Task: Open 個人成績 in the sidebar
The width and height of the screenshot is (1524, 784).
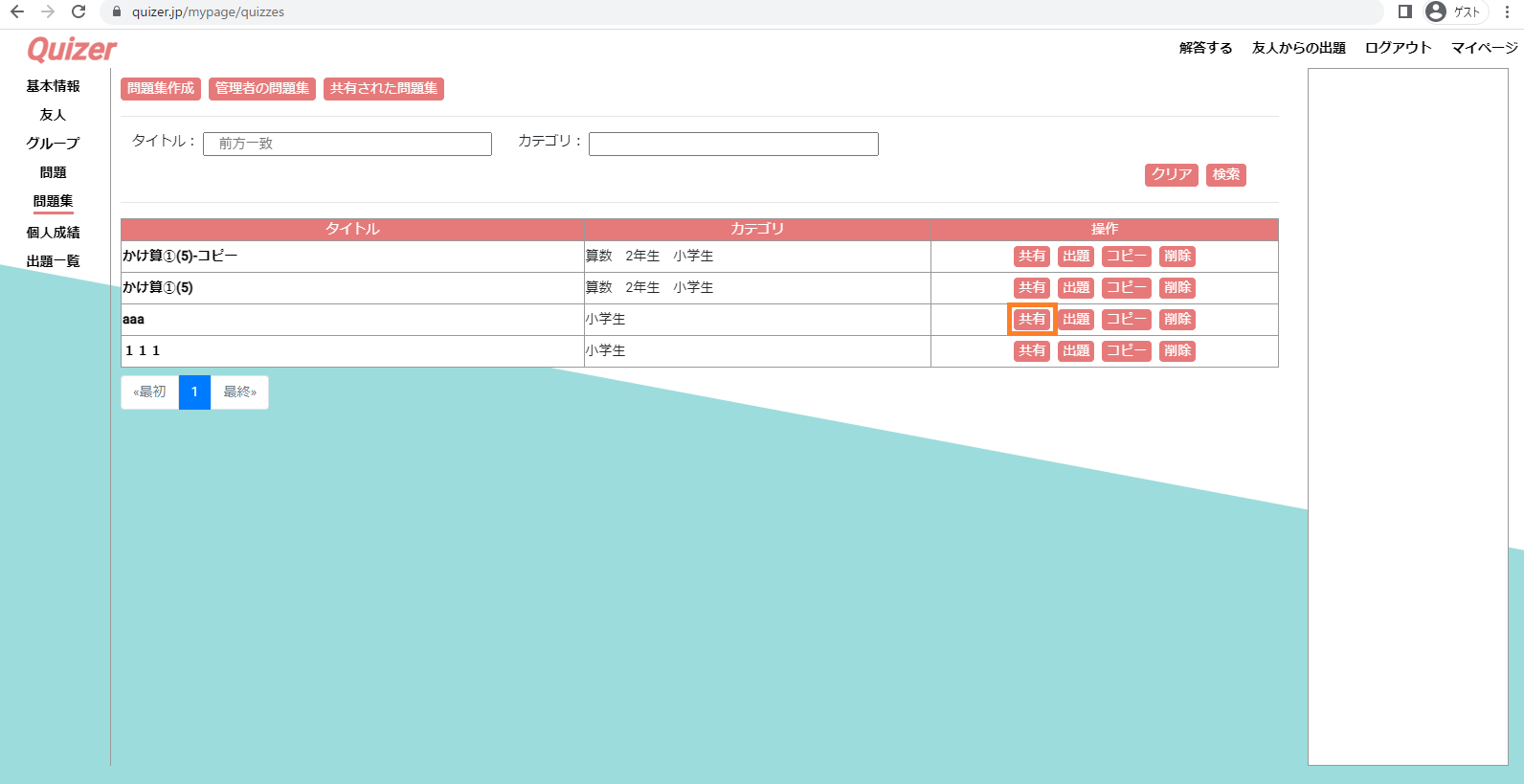Action: click(53, 233)
